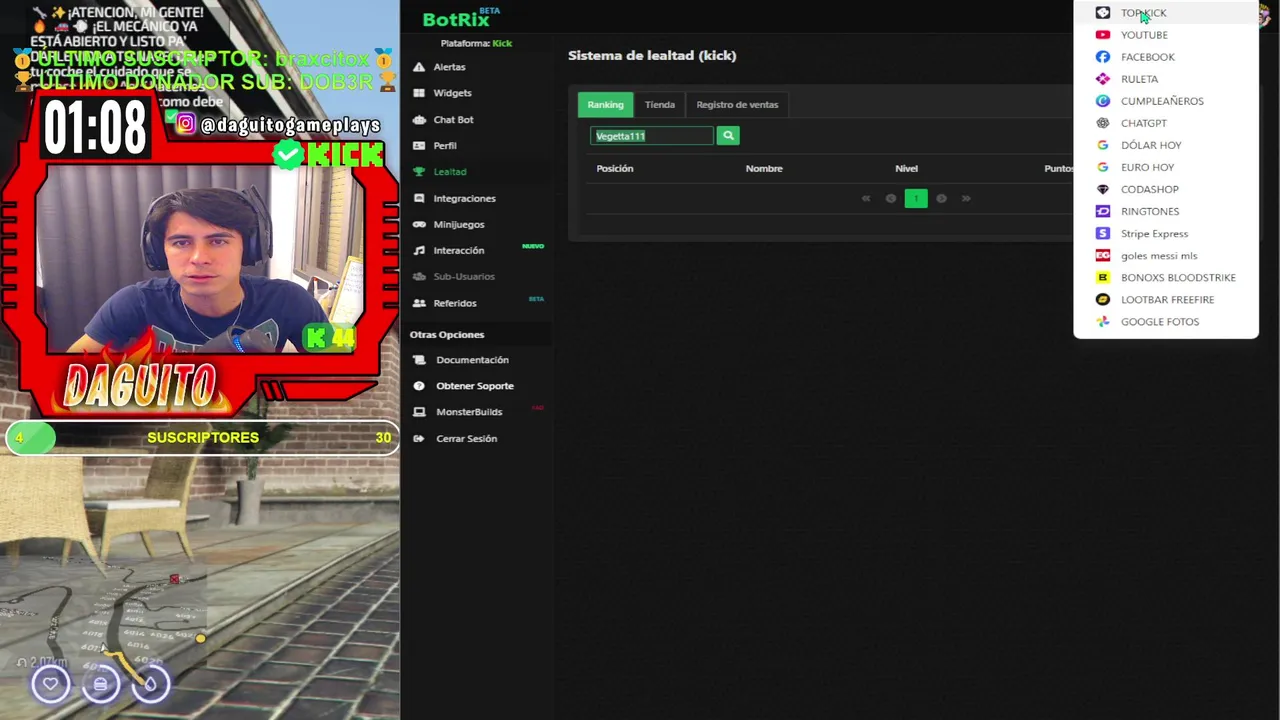1280x720 pixels.
Task: Click the last-page double arrow
Action: (966, 198)
